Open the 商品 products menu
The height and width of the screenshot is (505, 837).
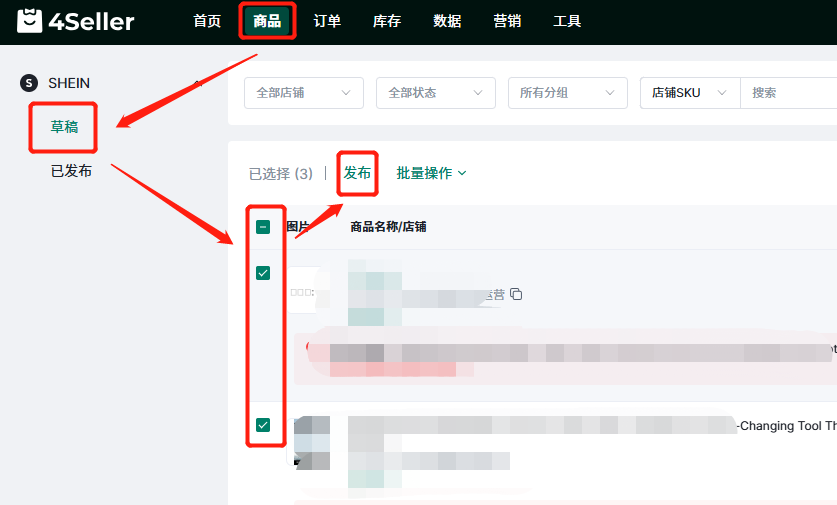pyautogui.click(x=267, y=21)
